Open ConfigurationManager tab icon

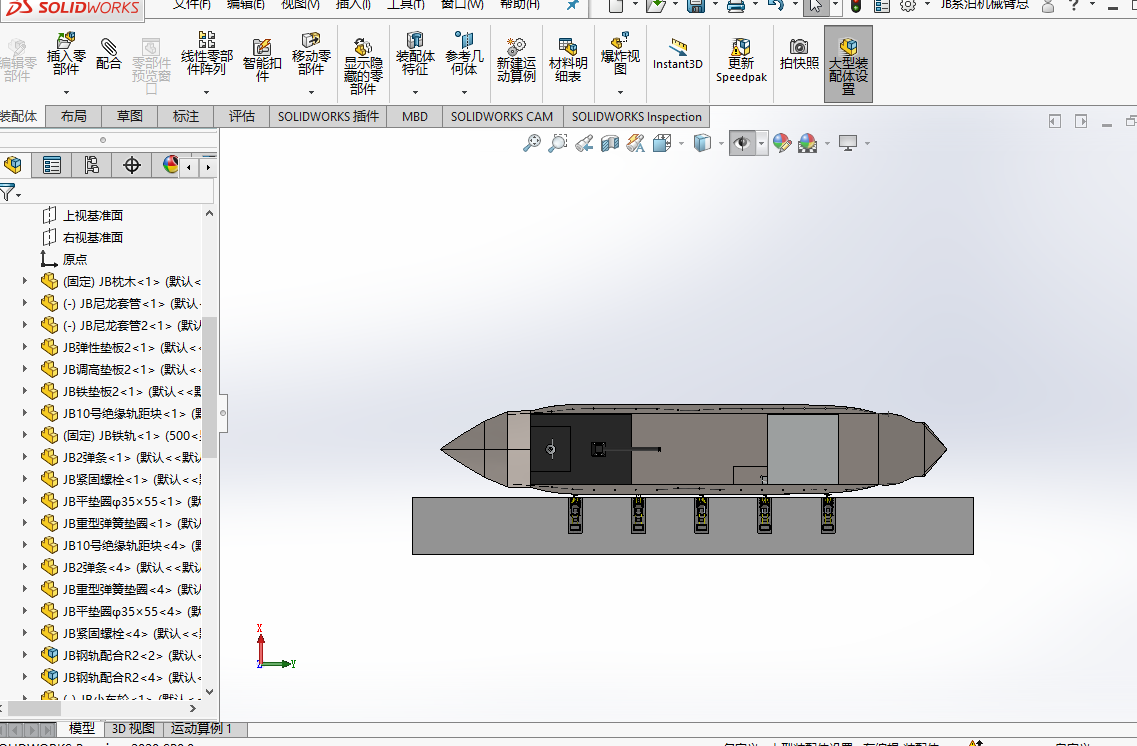click(x=91, y=165)
